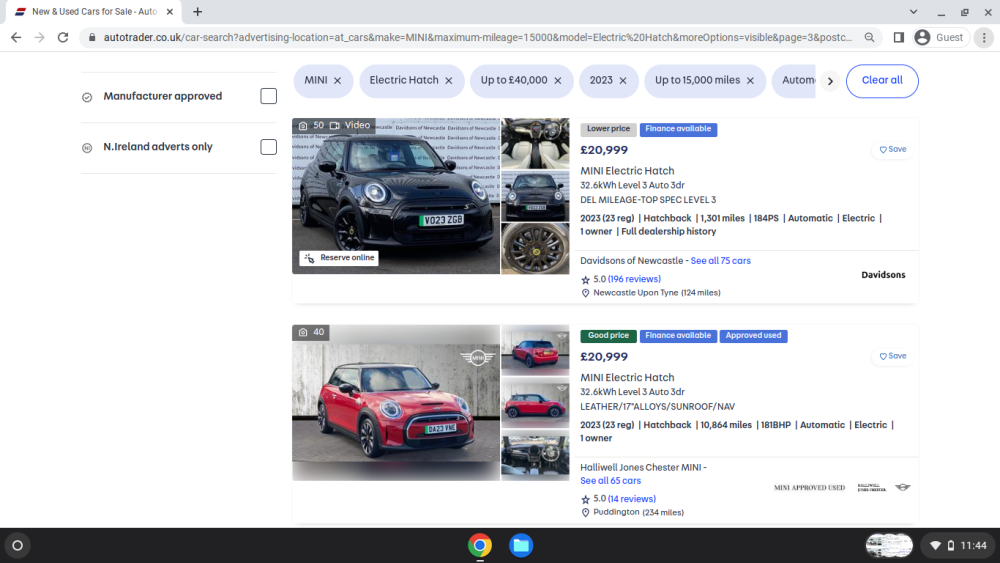Image resolution: width=1000 pixels, height=563 pixels.
Task: View black MINI front view thumbnail
Action: coord(535,196)
